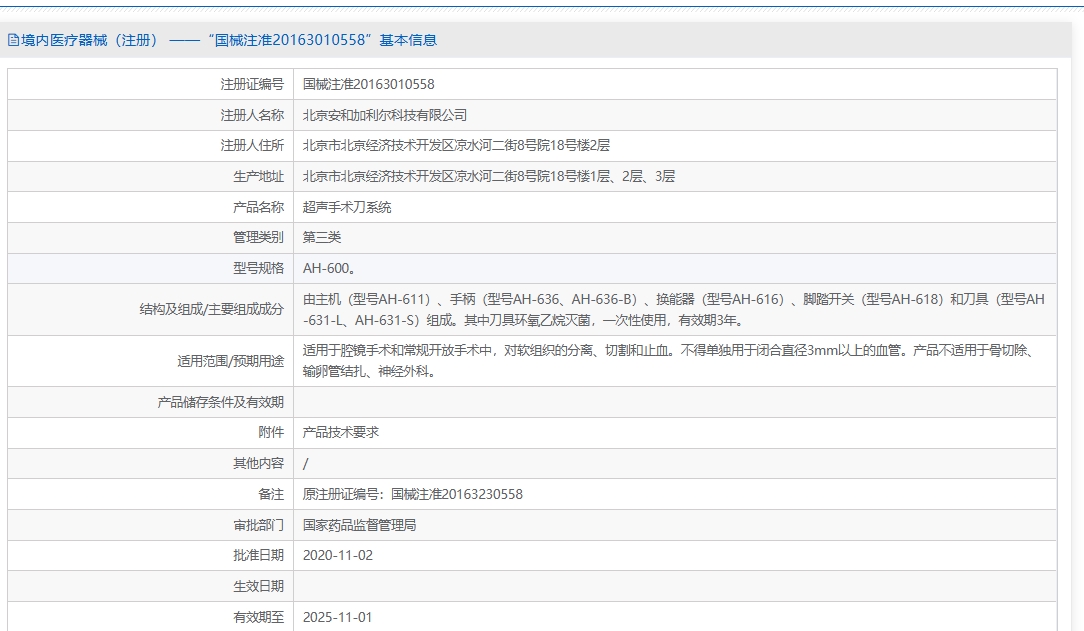The width and height of the screenshot is (1084, 631).
Task: Click the 注册人名称 label
Action: (x=252, y=115)
